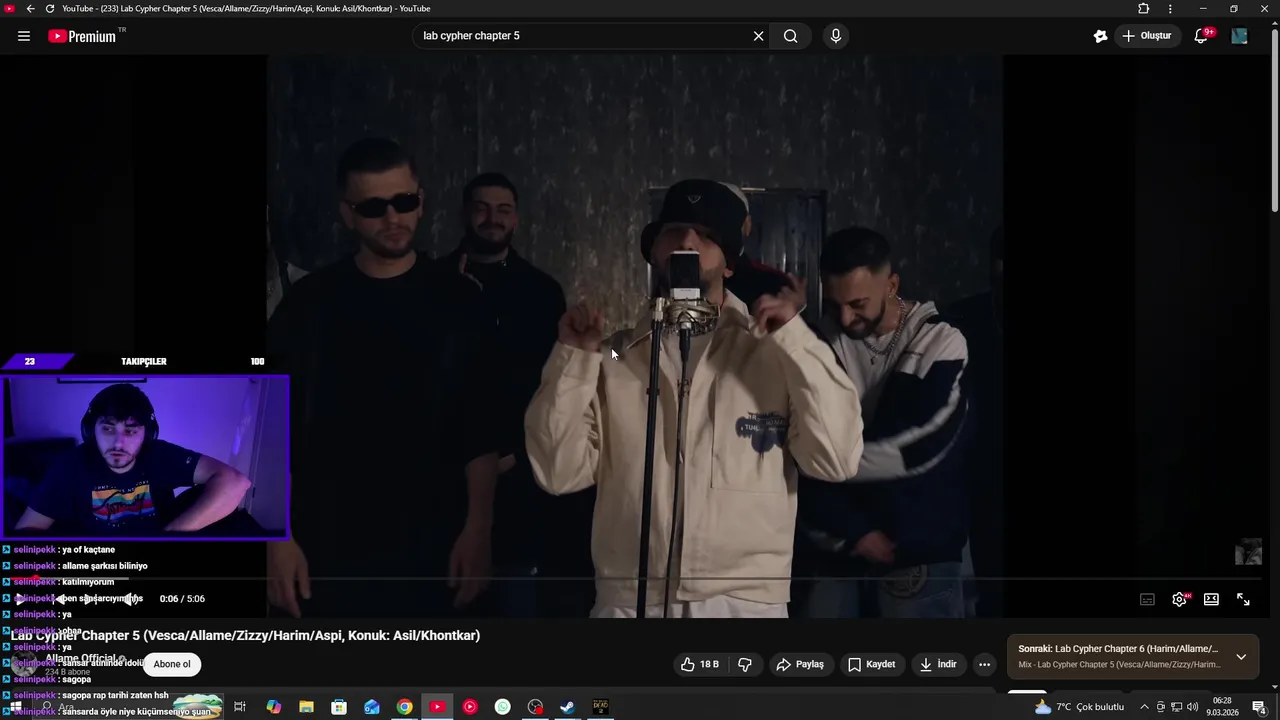Viewport: 1280px width, 720px height.
Task: Switch to the active YouTube taskbar app
Action: (437, 707)
